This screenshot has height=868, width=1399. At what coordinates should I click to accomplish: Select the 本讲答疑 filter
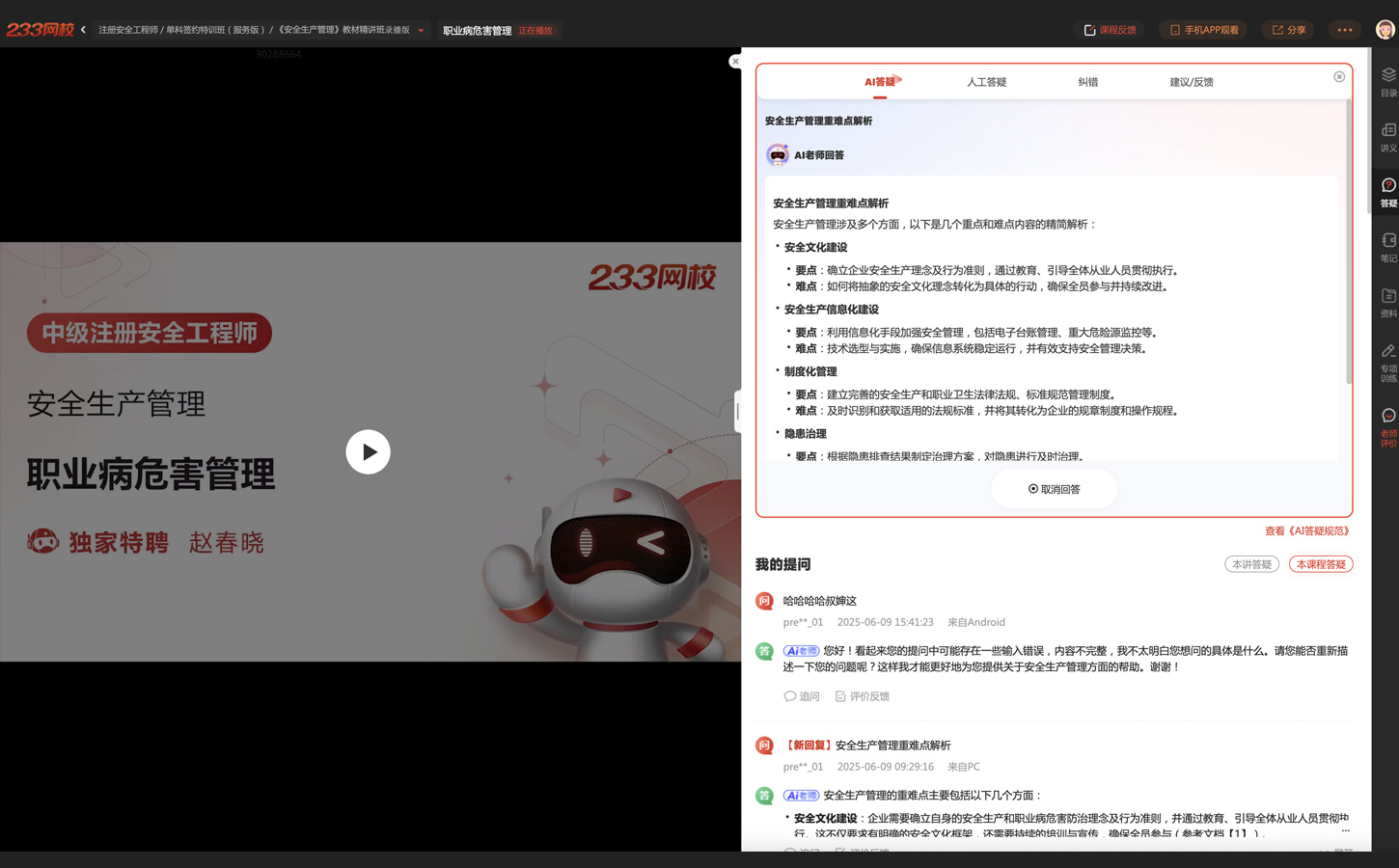[x=1251, y=564]
